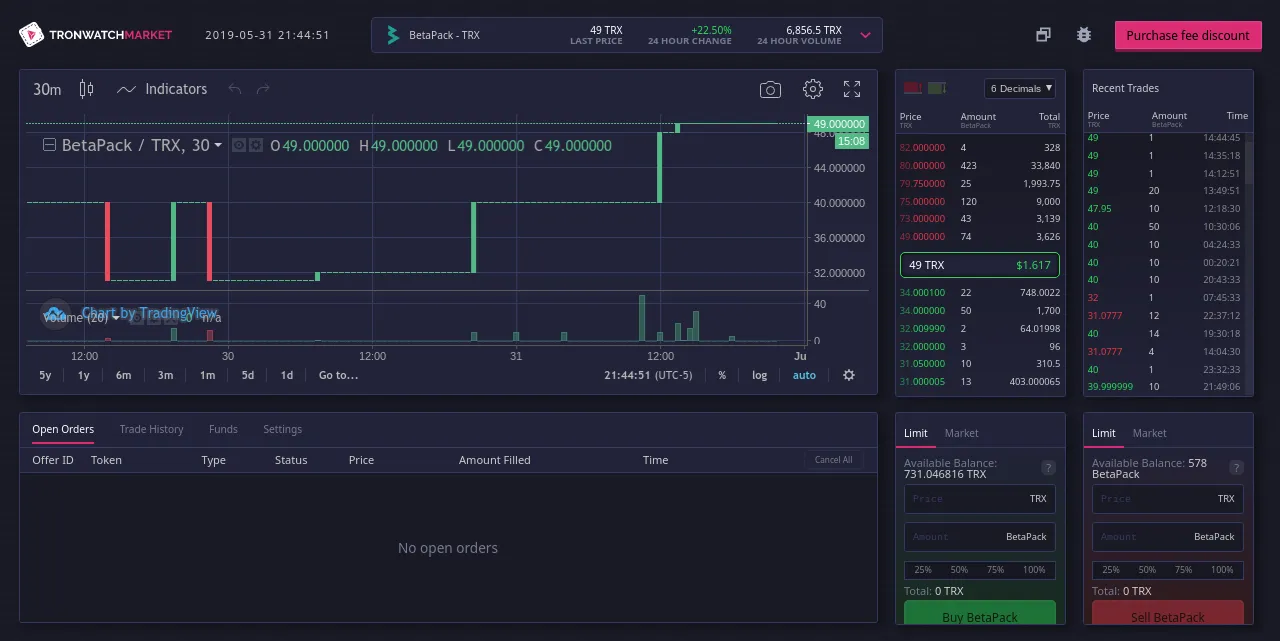The height and width of the screenshot is (641, 1280).
Task: Select buy order at 34.000100
Action: pyautogui.click(x=980, y=293)
